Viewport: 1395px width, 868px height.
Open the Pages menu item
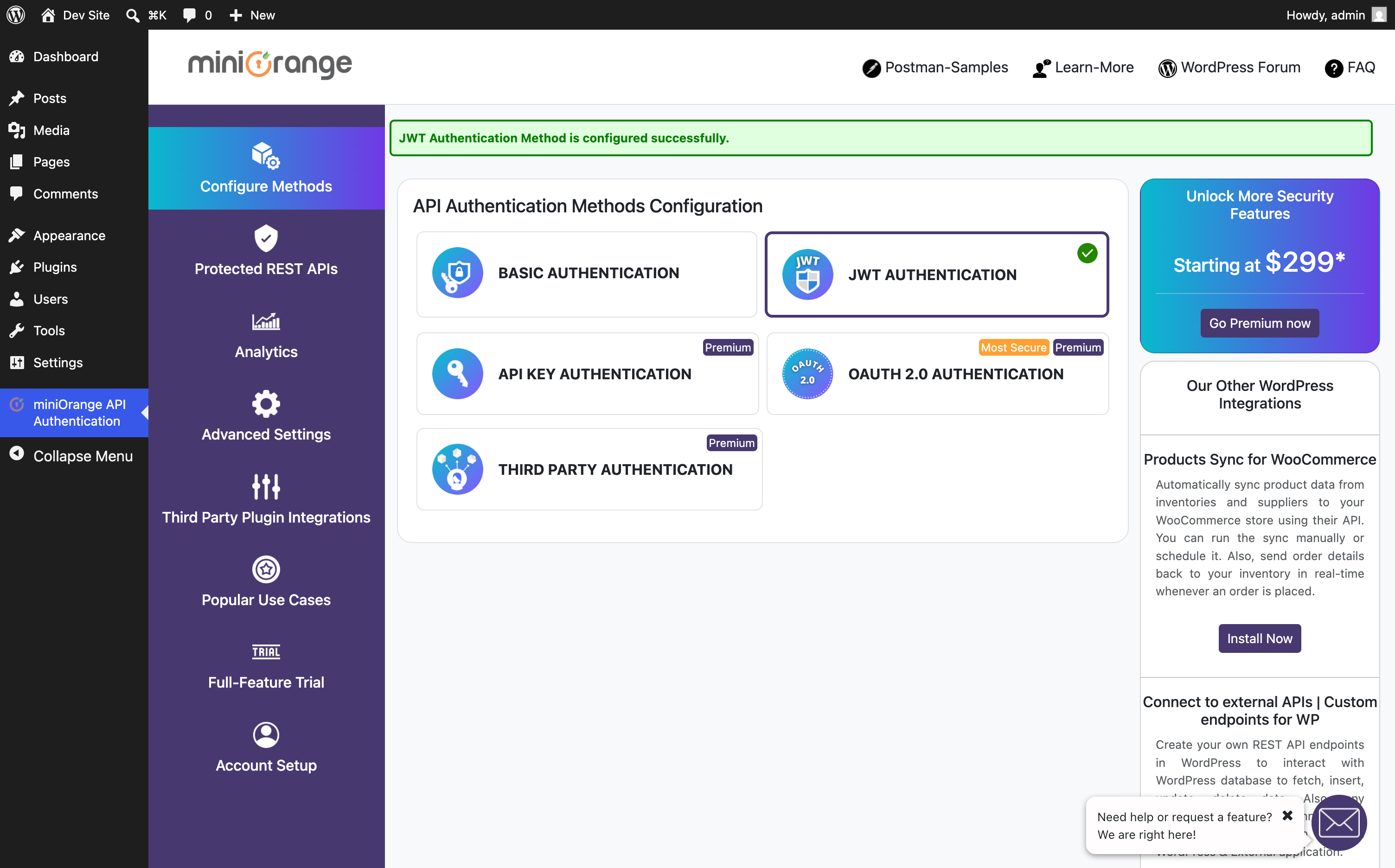tap(74, 162)
